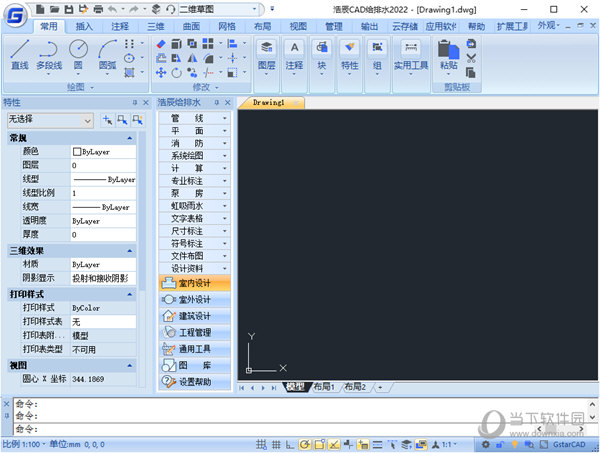Toggle object snap in status bar

coord(320,444)
